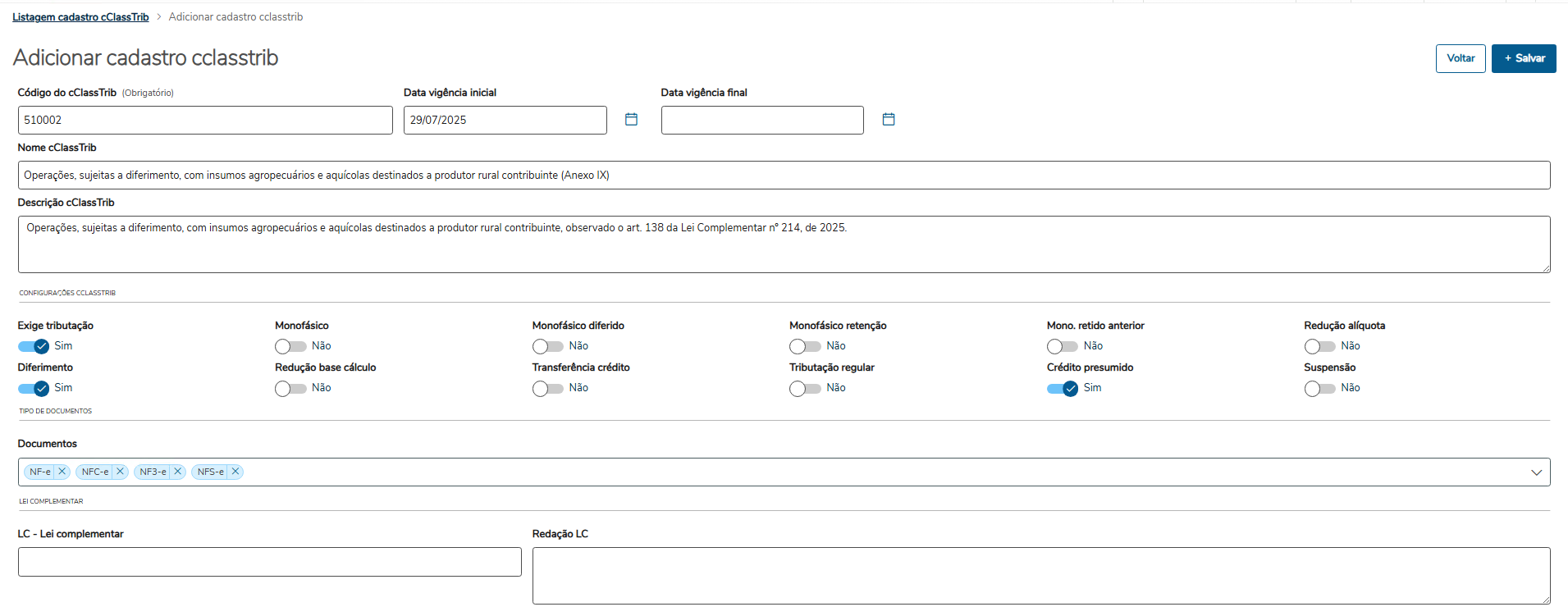Turn off the Diferimento switch
This screenshot has width=1568, height=616.
click(34, 388)
